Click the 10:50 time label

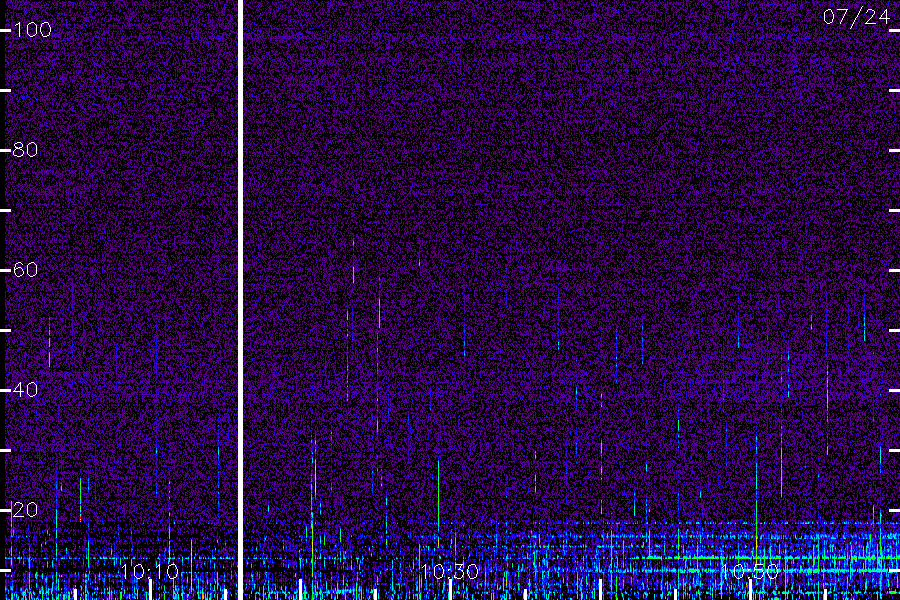(750, 572)
